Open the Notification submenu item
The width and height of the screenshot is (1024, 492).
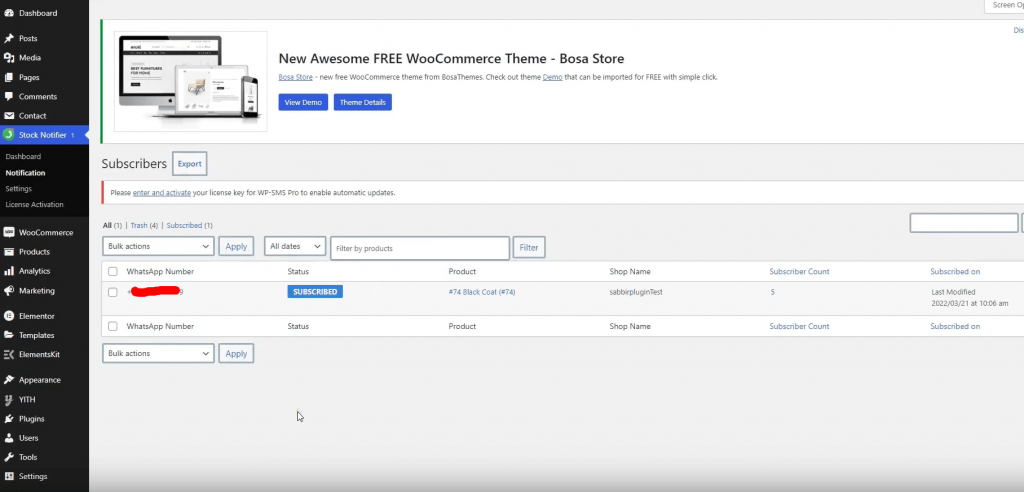click(x=25, y=173)
